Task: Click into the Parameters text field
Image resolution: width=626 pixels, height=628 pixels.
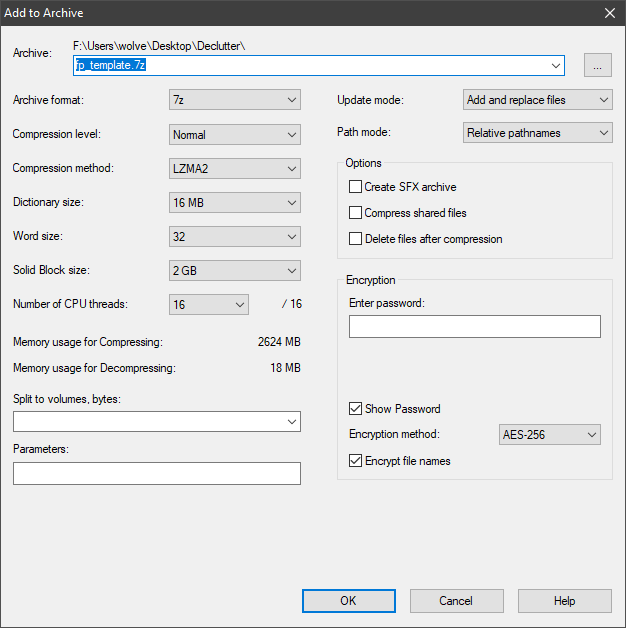Action: click(x=157, y=473)
